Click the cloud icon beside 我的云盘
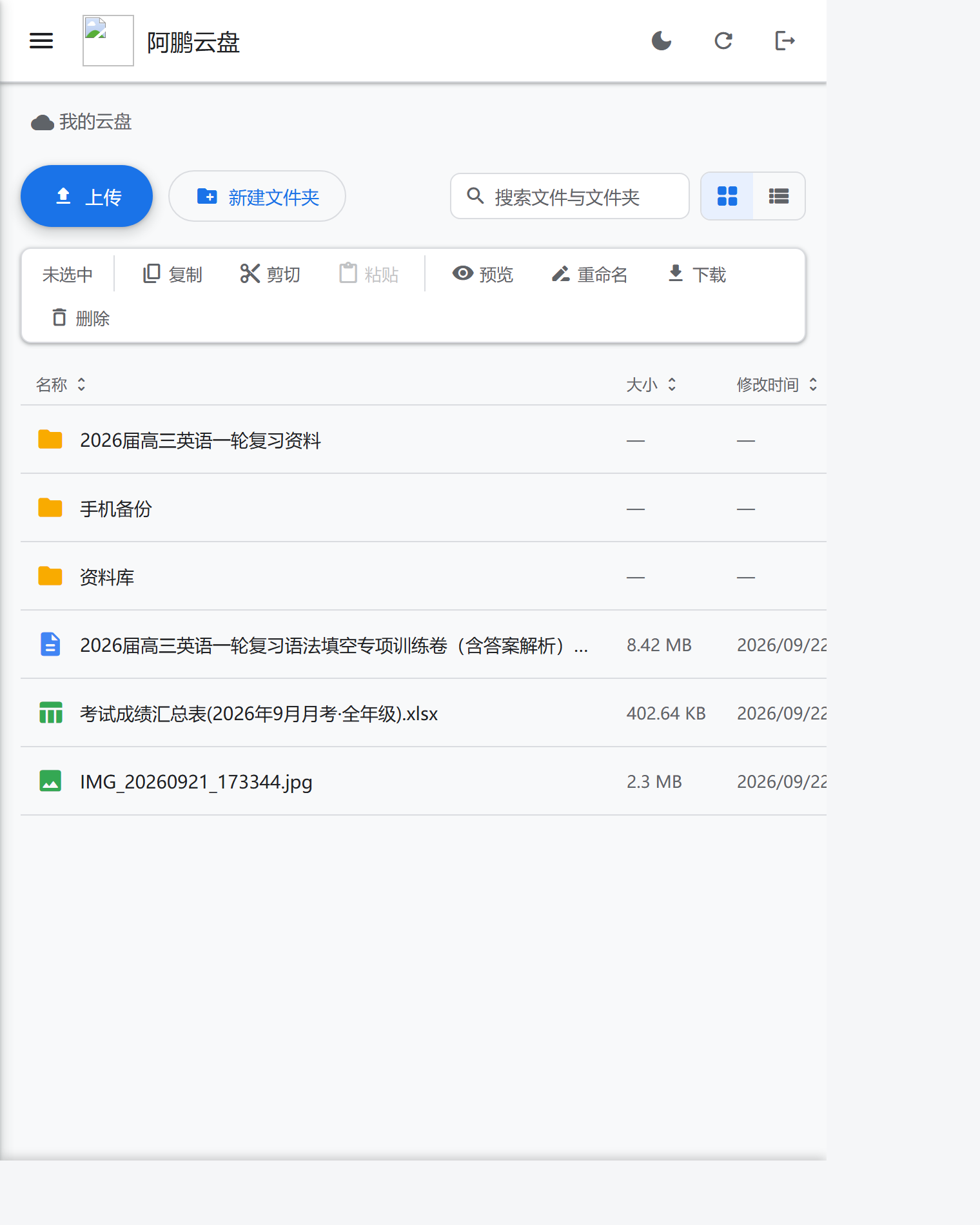980x1225 pixels. coord(43,122)
